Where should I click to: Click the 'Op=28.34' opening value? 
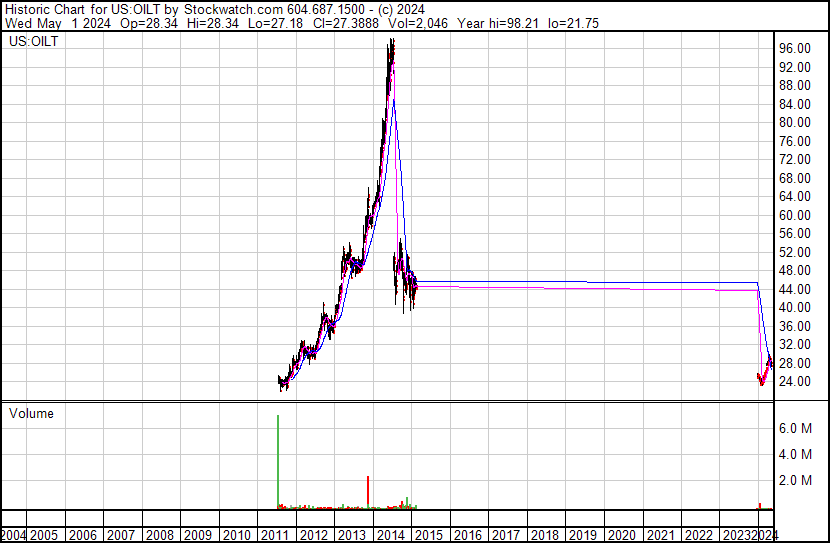pyautogui.click(x=149, y=23)
